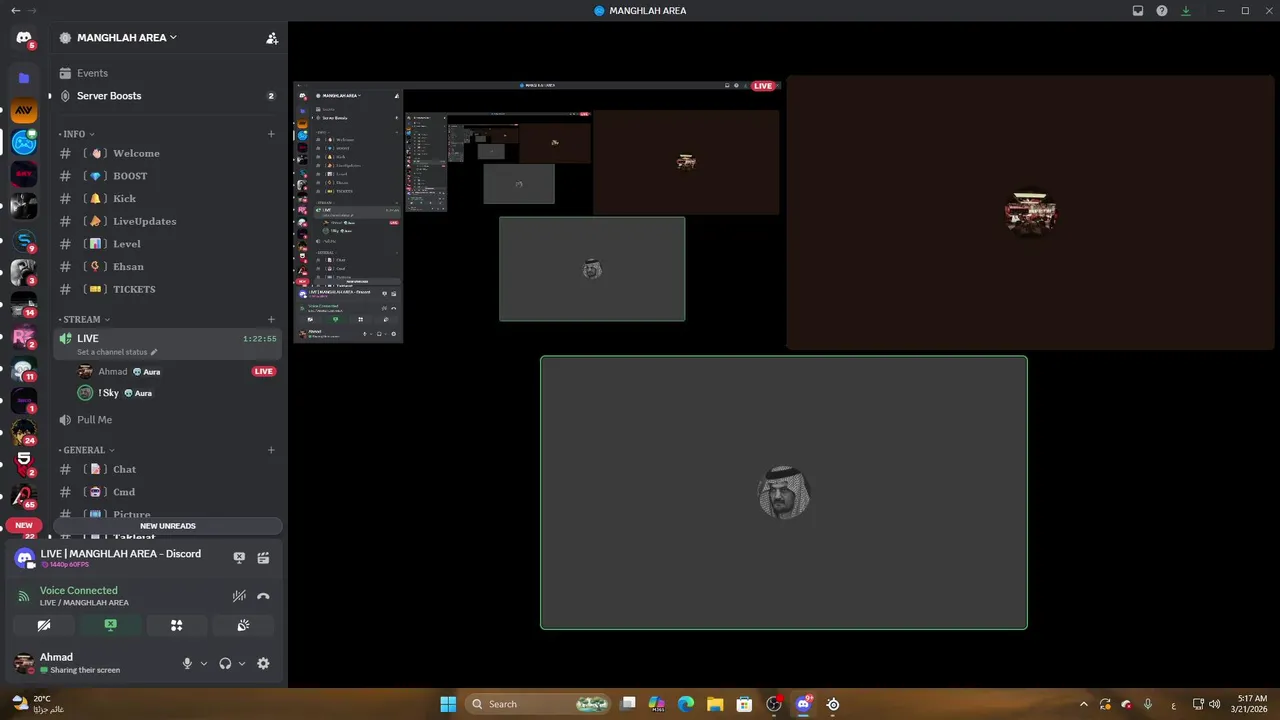The height and width of the screenshot is (720, 1280).
Task: Stop streaming with the monitor X icon
Action: pyautogui.click(x=239, y=558)
